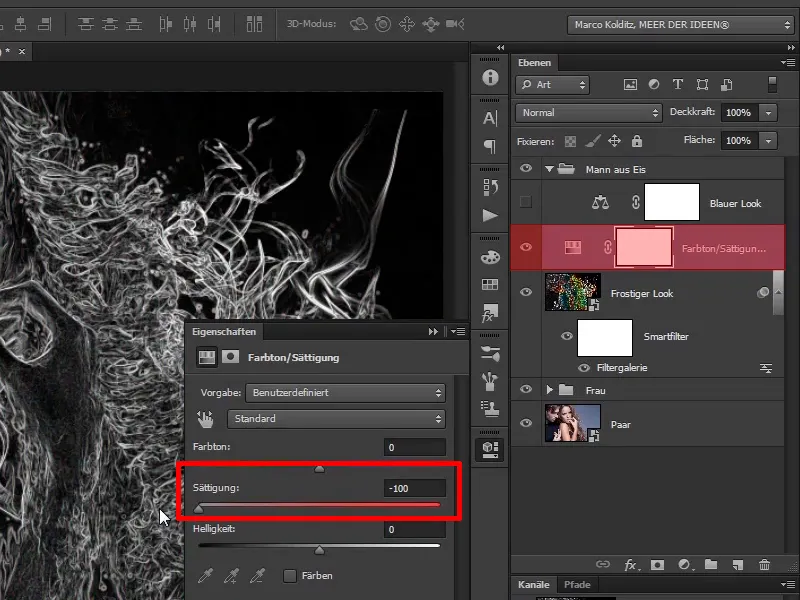The image size is (800, 600).
Task: Open the Brush presets panel icon
Action: tap(490, 381)
